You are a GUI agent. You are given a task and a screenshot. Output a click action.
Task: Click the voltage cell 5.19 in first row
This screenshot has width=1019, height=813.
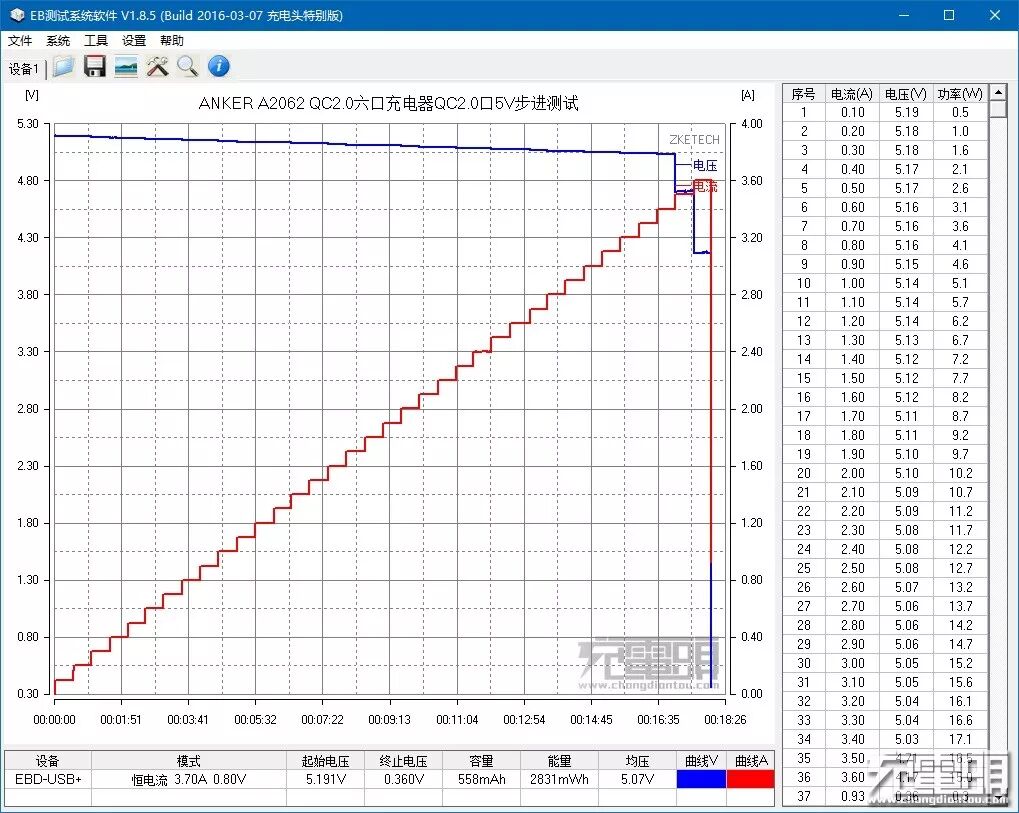(906, 112)
